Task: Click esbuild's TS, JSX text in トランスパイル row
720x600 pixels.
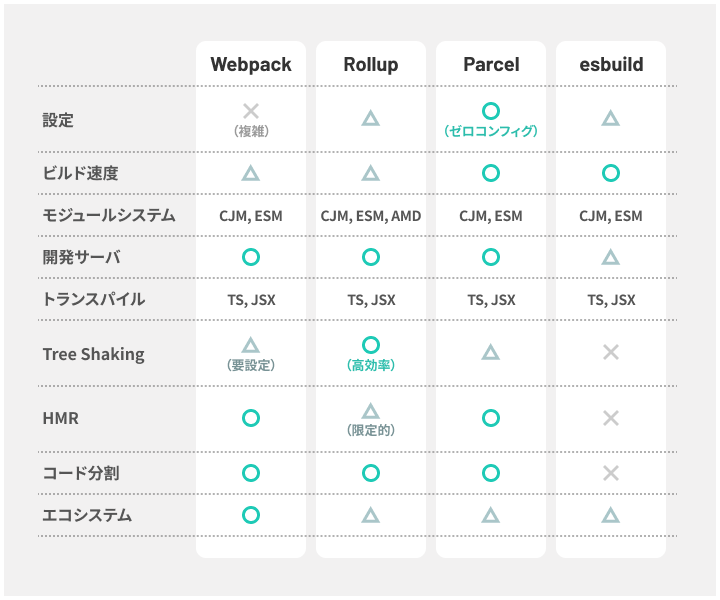Action: 611,300
